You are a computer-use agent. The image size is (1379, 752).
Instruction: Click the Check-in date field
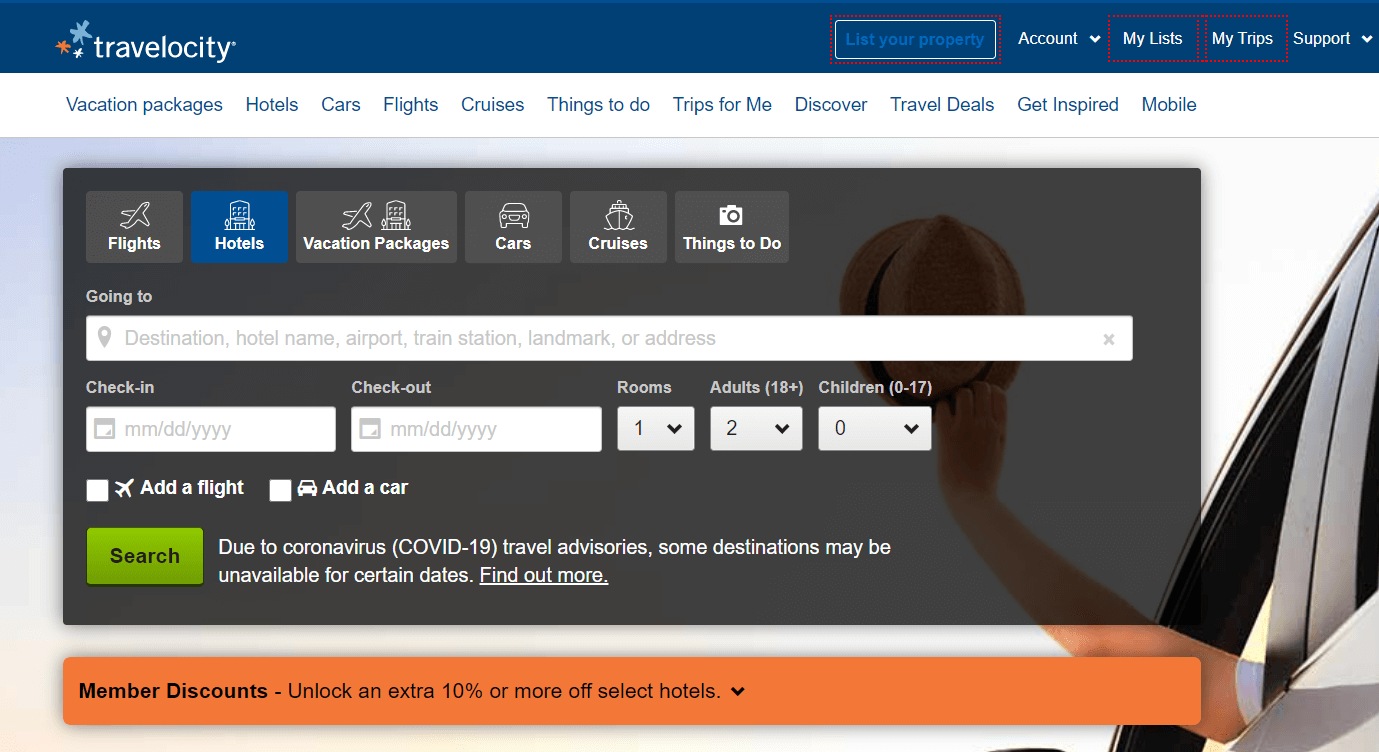211,429
